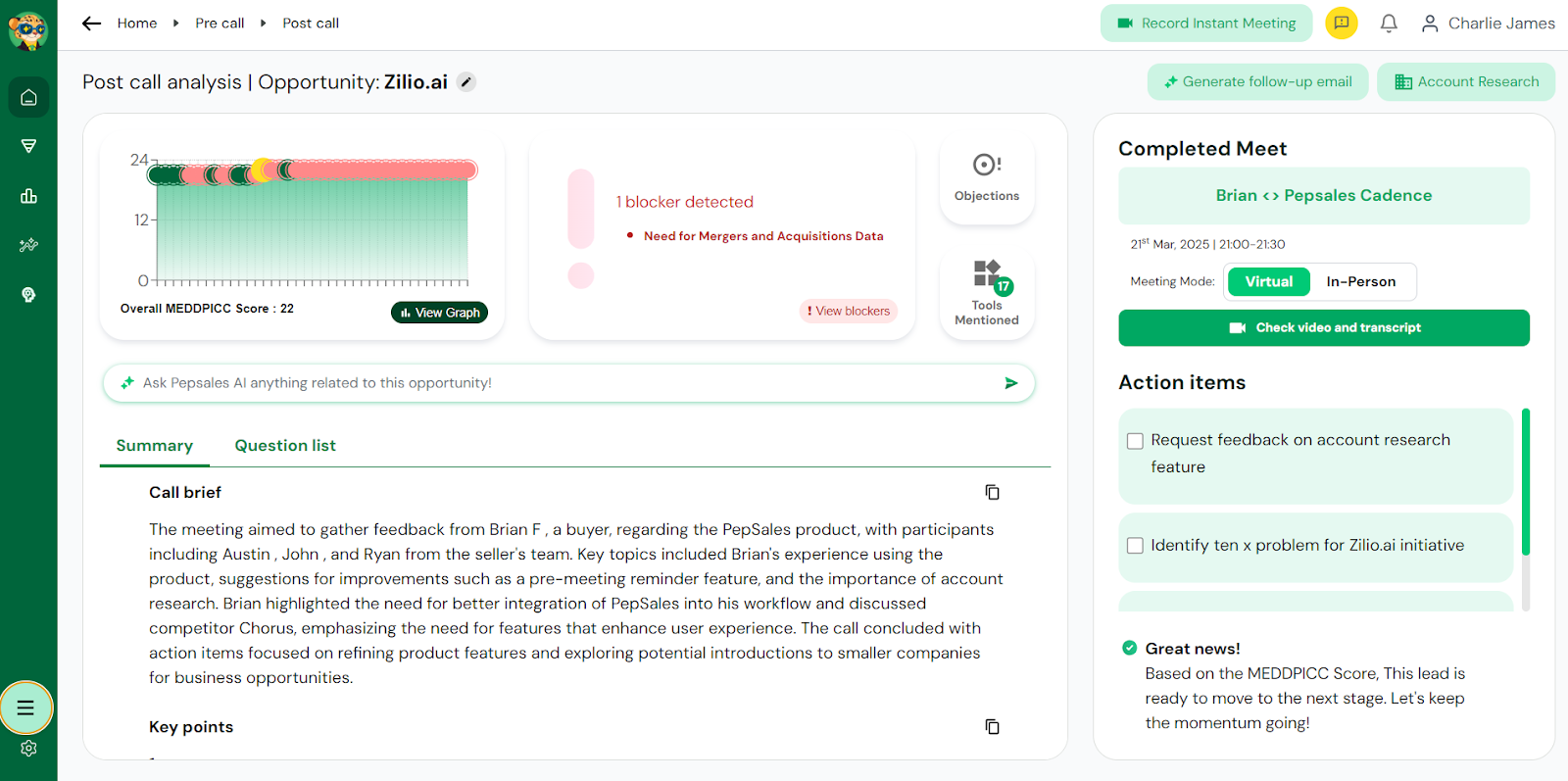Go back using the left arrow
The height and width of the screenshot is (781, 1568).
tap(92, 24)
